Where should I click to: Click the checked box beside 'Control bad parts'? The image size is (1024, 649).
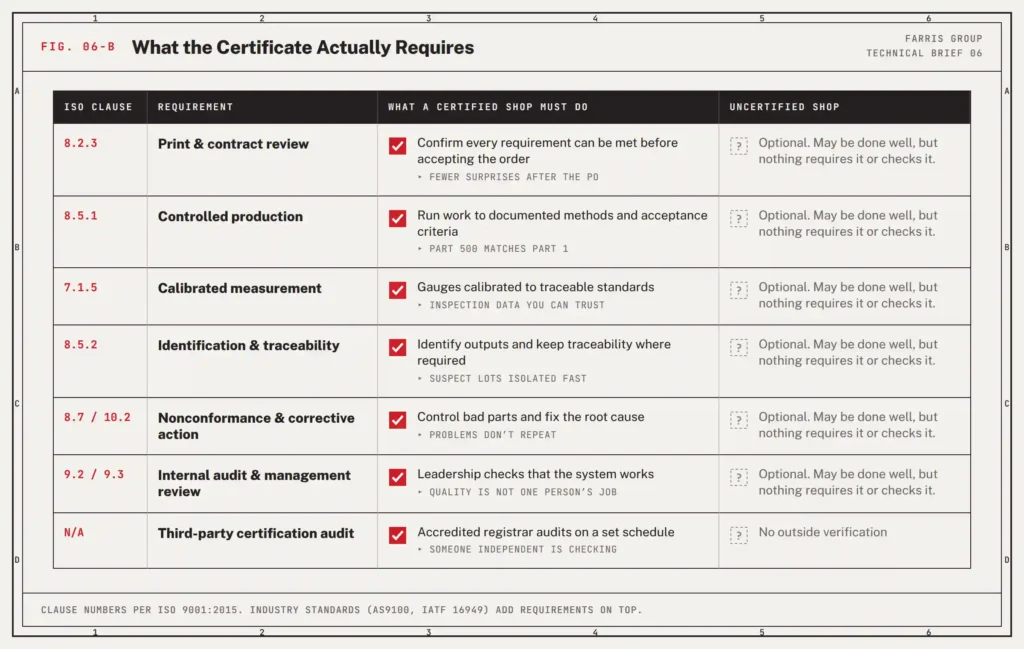(x=398, y=420)
